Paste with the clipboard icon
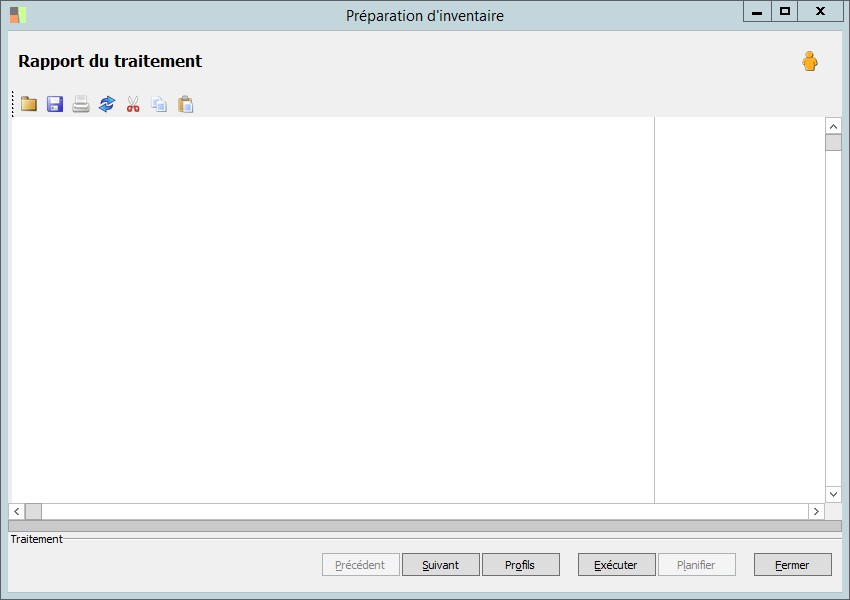Image resolution: width=850 pixels, height=600 pixels. click(x=185, y=104)
